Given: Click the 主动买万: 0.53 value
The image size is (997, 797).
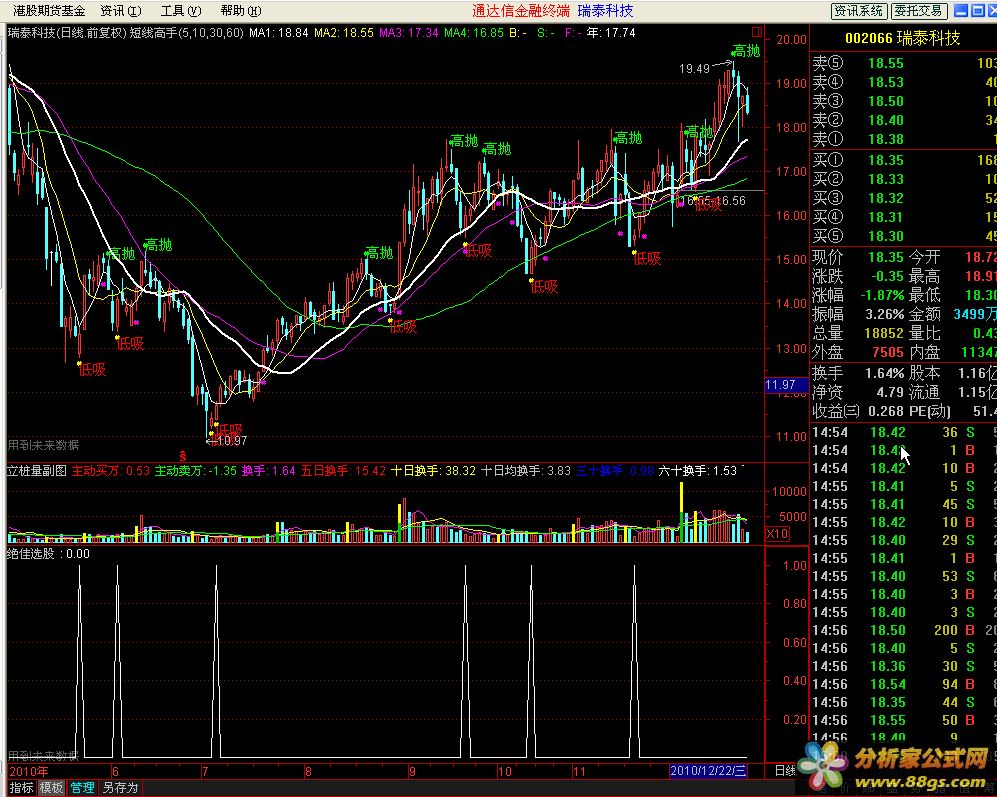Looking at the screenshot, I should coord(111,471).
